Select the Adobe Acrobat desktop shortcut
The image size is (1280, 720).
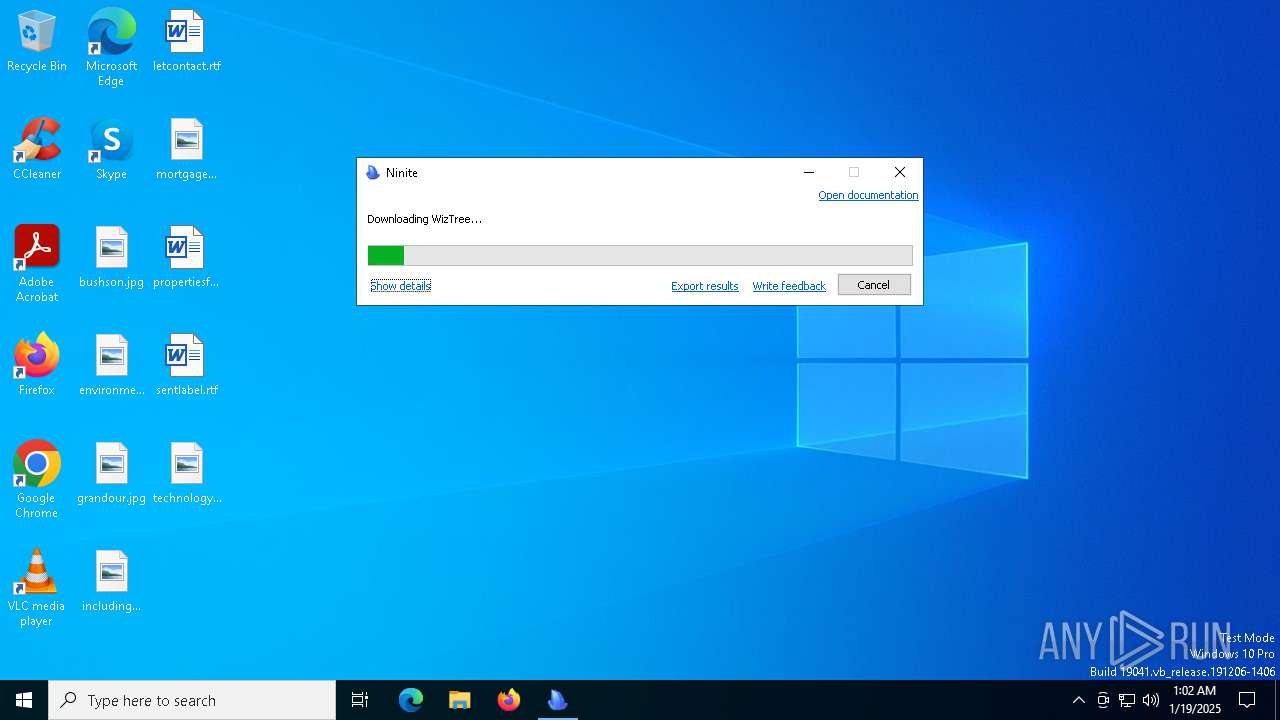37,264
